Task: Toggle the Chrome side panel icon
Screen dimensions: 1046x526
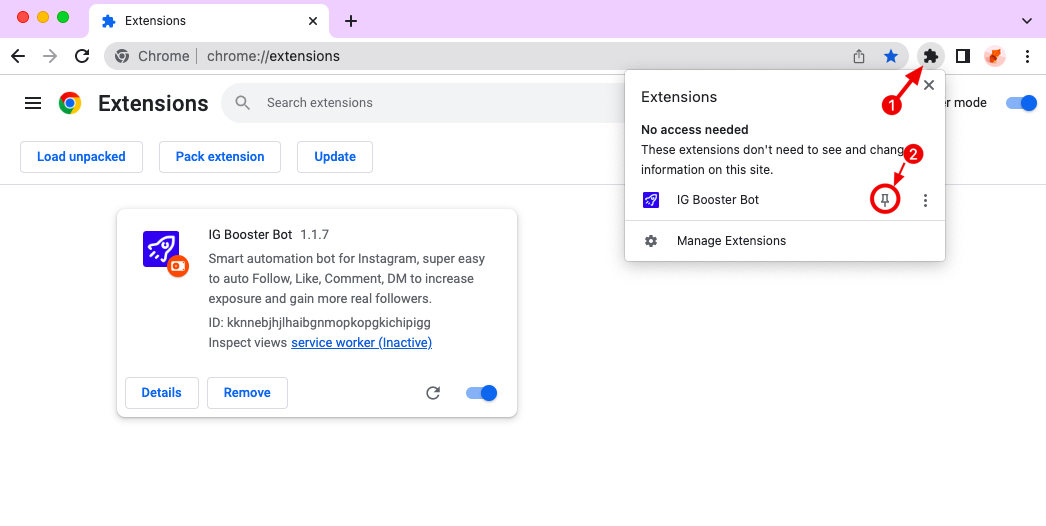Action: click(963, 56)
